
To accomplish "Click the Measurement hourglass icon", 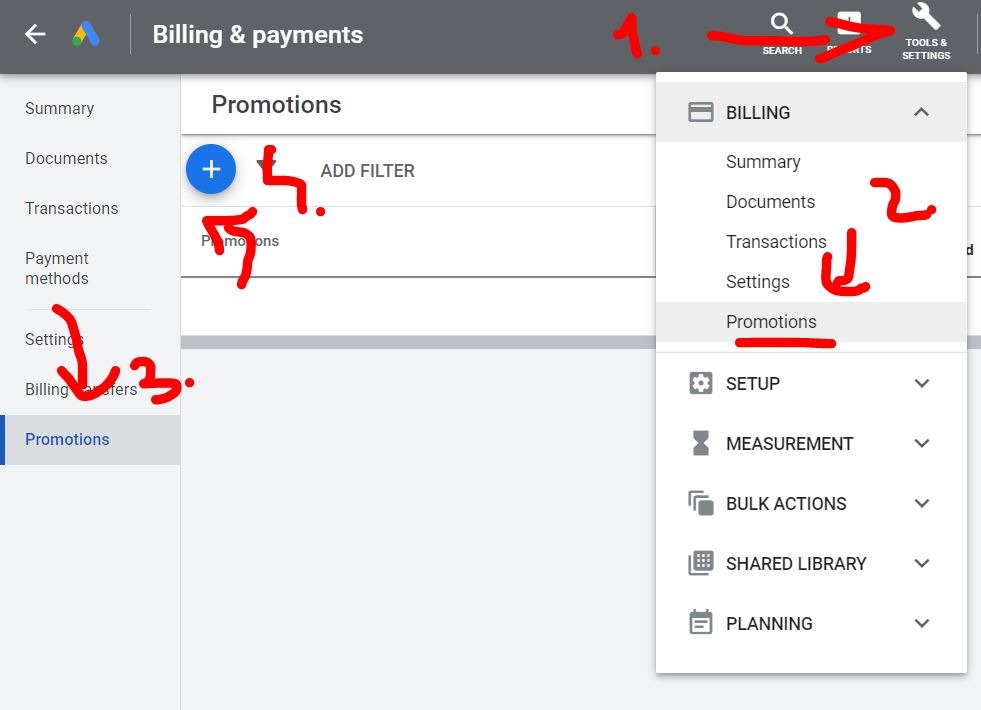I will 701,443.
